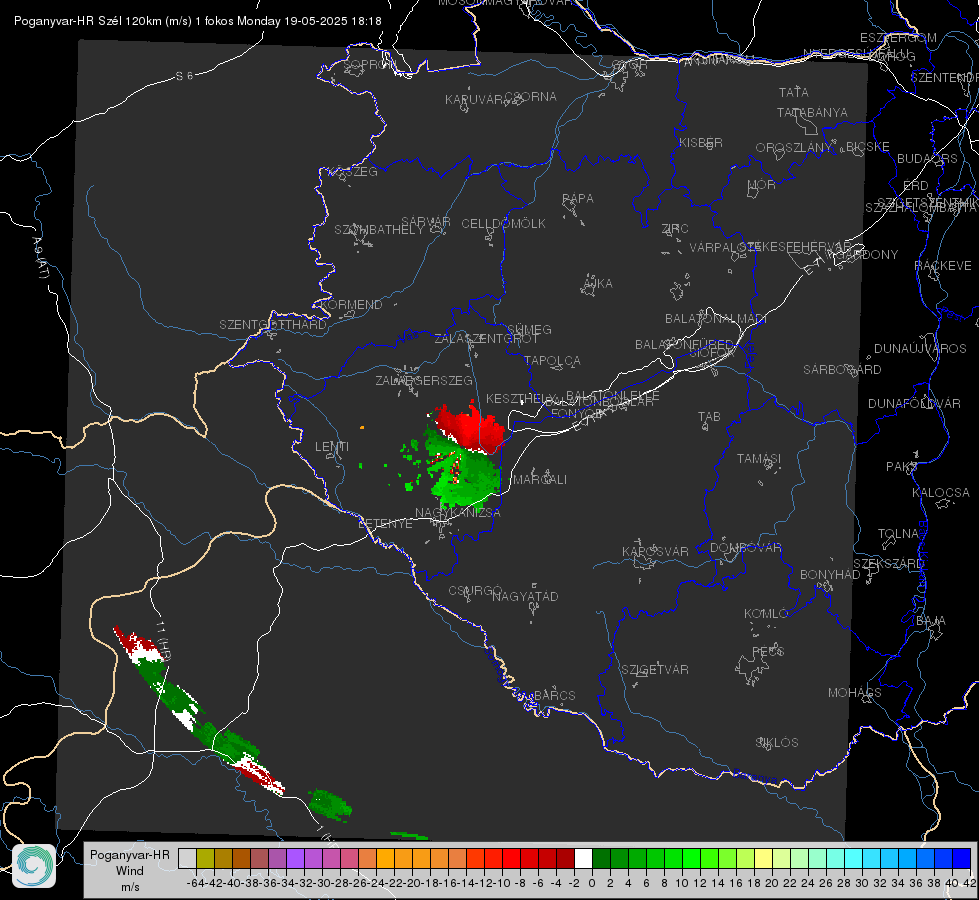Click the NAGYATÁD town label
The width and height of the screenshot is (979, 900).
click(525, 596)
